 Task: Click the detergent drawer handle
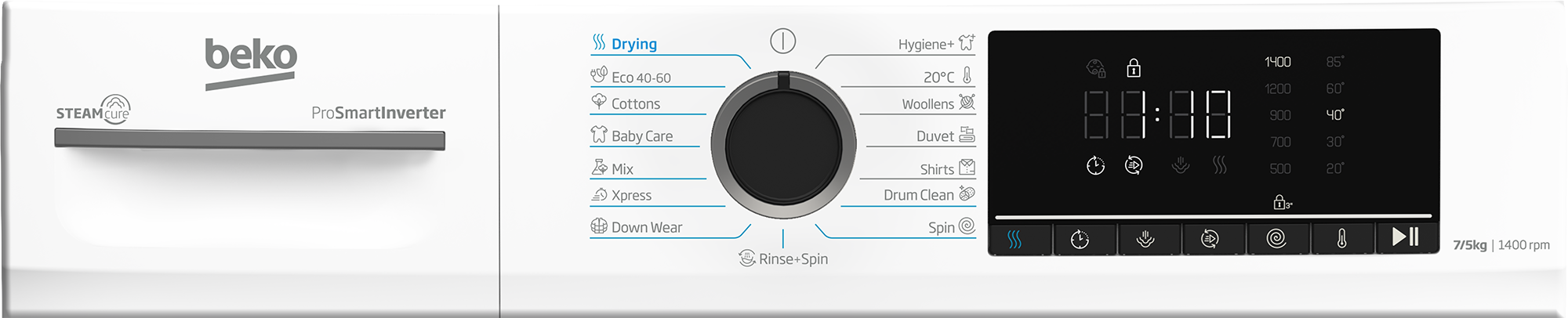coord(249,139)
